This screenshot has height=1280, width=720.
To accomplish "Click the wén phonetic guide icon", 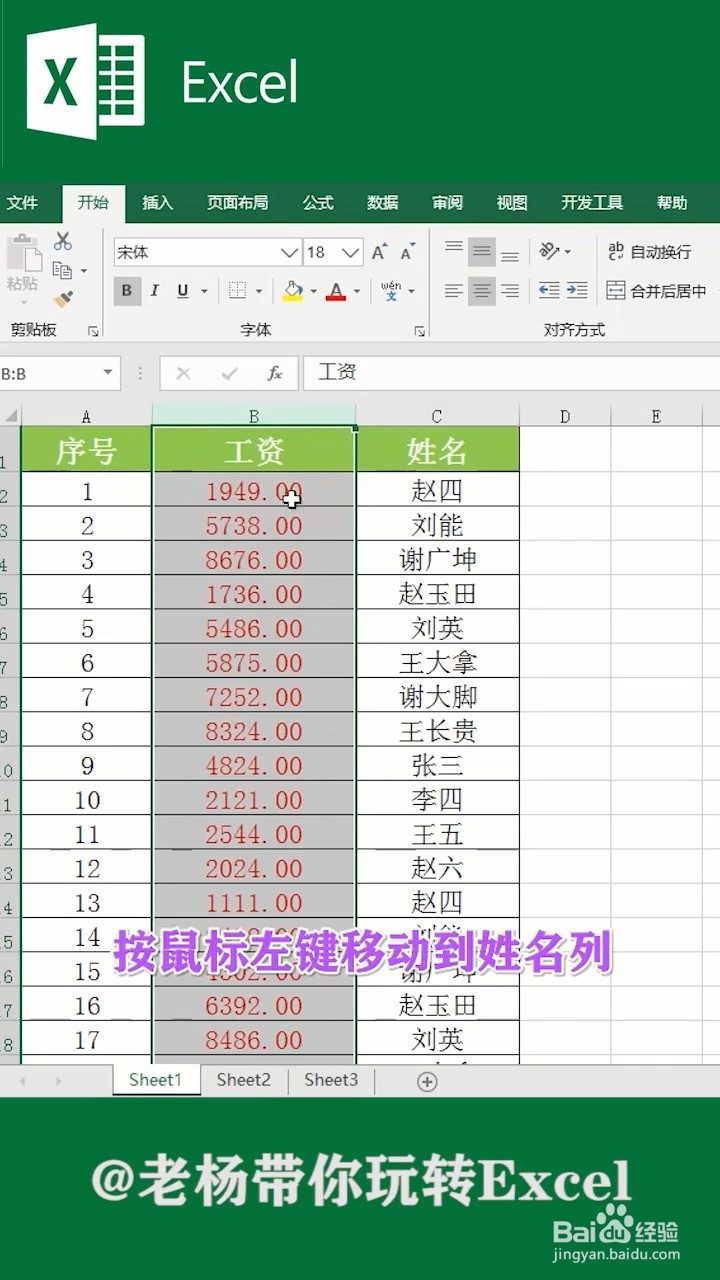I will click(390, 291).
